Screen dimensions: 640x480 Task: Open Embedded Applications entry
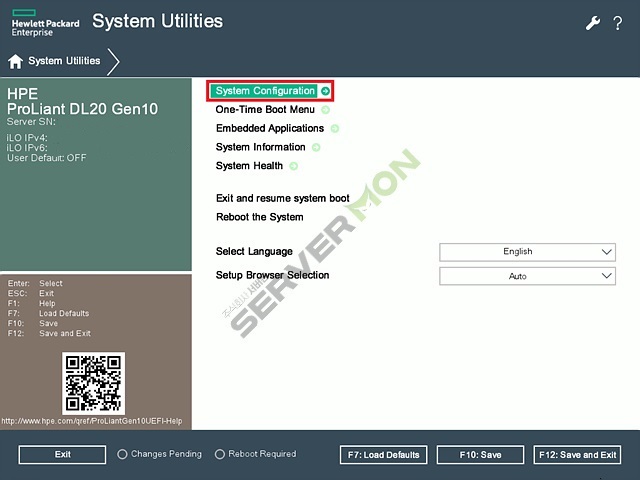click(x=270, y=128)
